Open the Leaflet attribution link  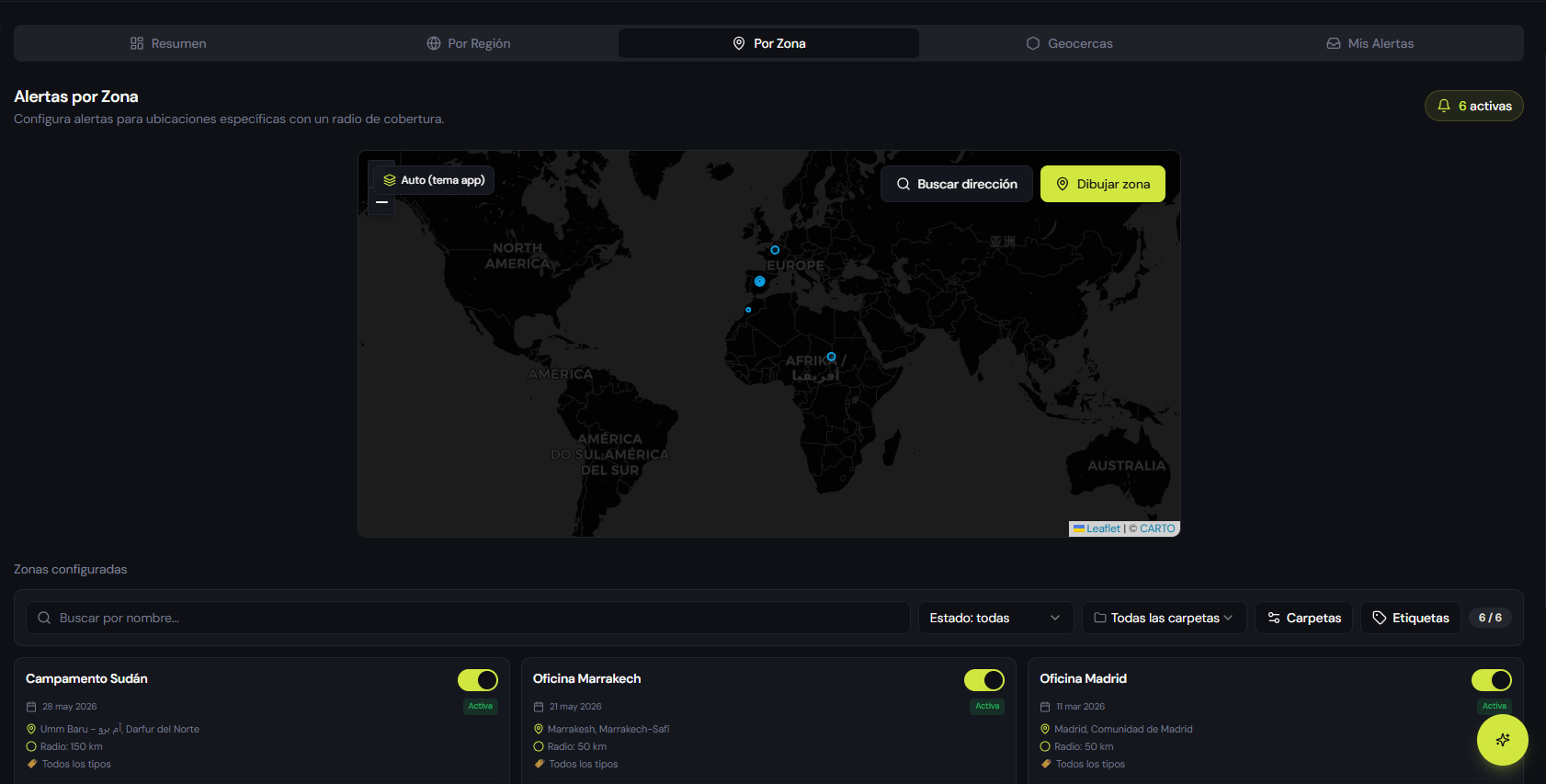pyautogui.click(x=1103, y=528)
